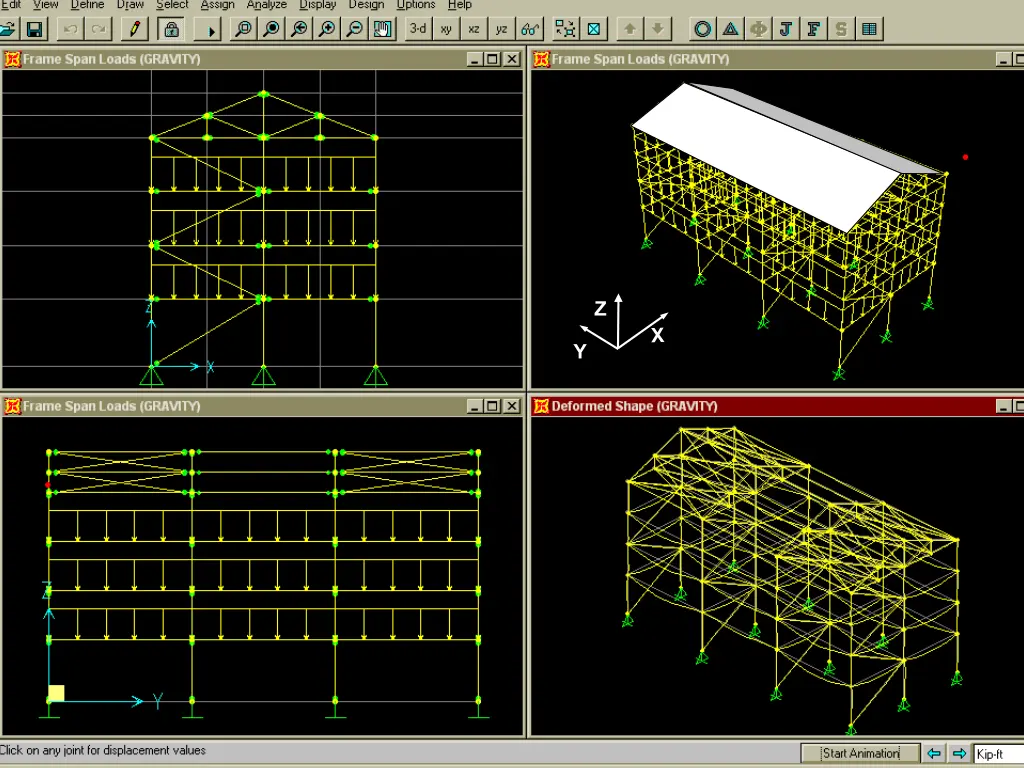The image size is (1024, 768).
Task: Show frame forces F icon
Action: pos(814,29)
